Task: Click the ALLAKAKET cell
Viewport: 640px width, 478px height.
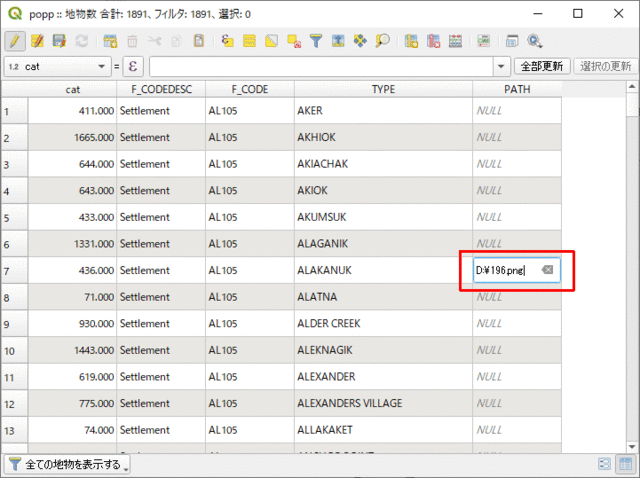Action: point(383,430)
